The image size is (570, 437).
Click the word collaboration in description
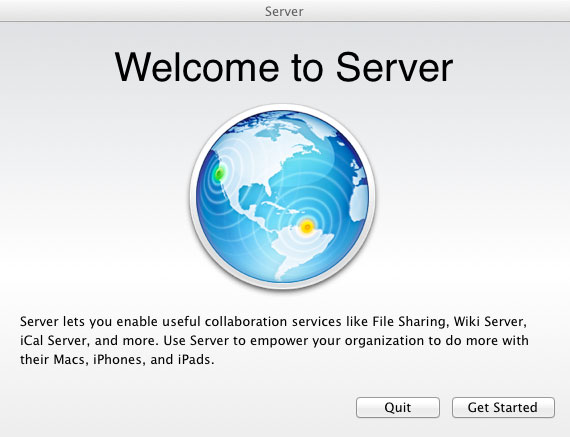(246, 322)
